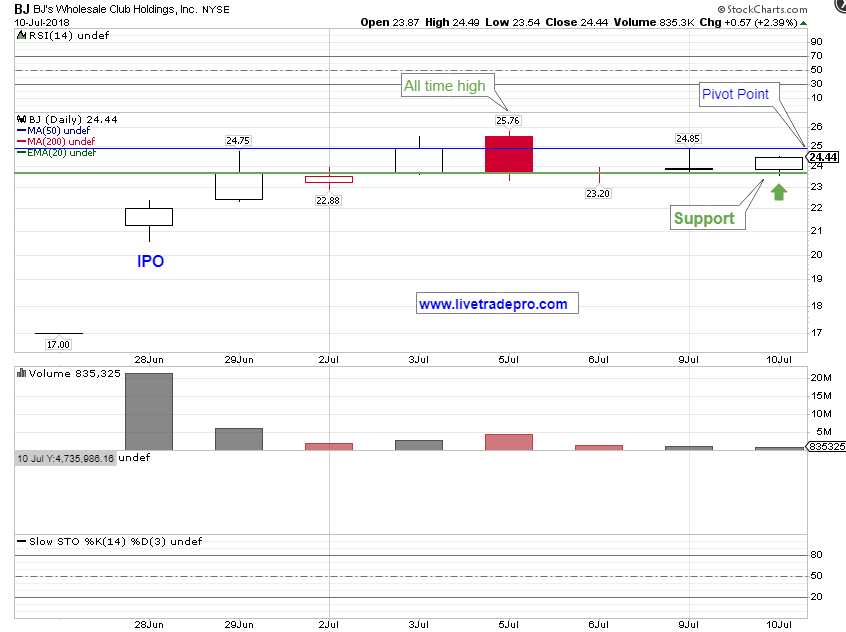Open the www.livetradepro.com link

[x=493, y=304]
